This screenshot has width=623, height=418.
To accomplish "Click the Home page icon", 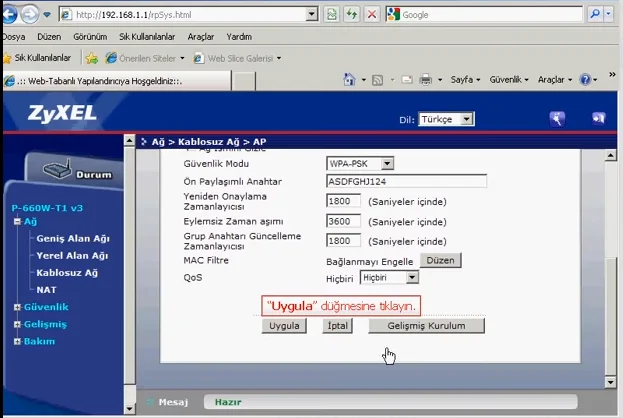I will (x=349, y=80).
